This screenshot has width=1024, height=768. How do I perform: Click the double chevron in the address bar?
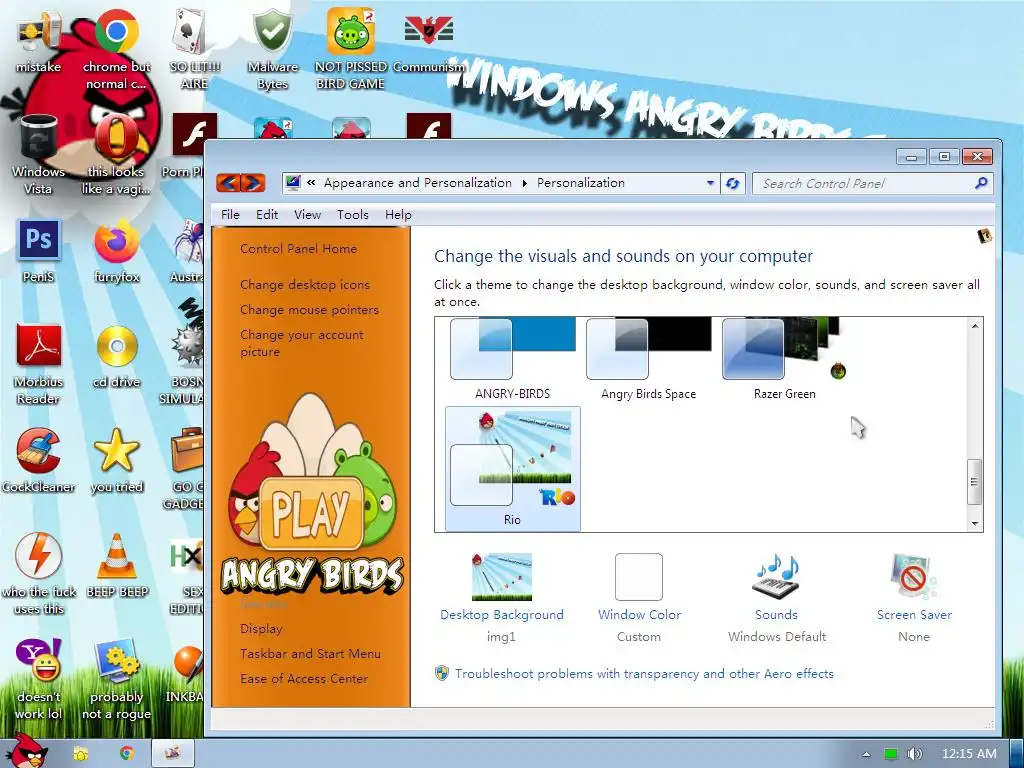(x=312, y=183)
